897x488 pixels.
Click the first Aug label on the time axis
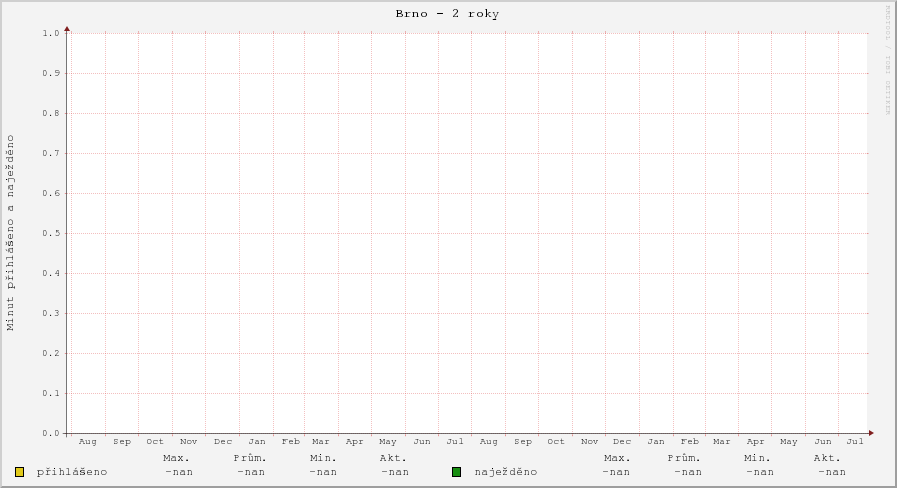(x=87, y=441)
